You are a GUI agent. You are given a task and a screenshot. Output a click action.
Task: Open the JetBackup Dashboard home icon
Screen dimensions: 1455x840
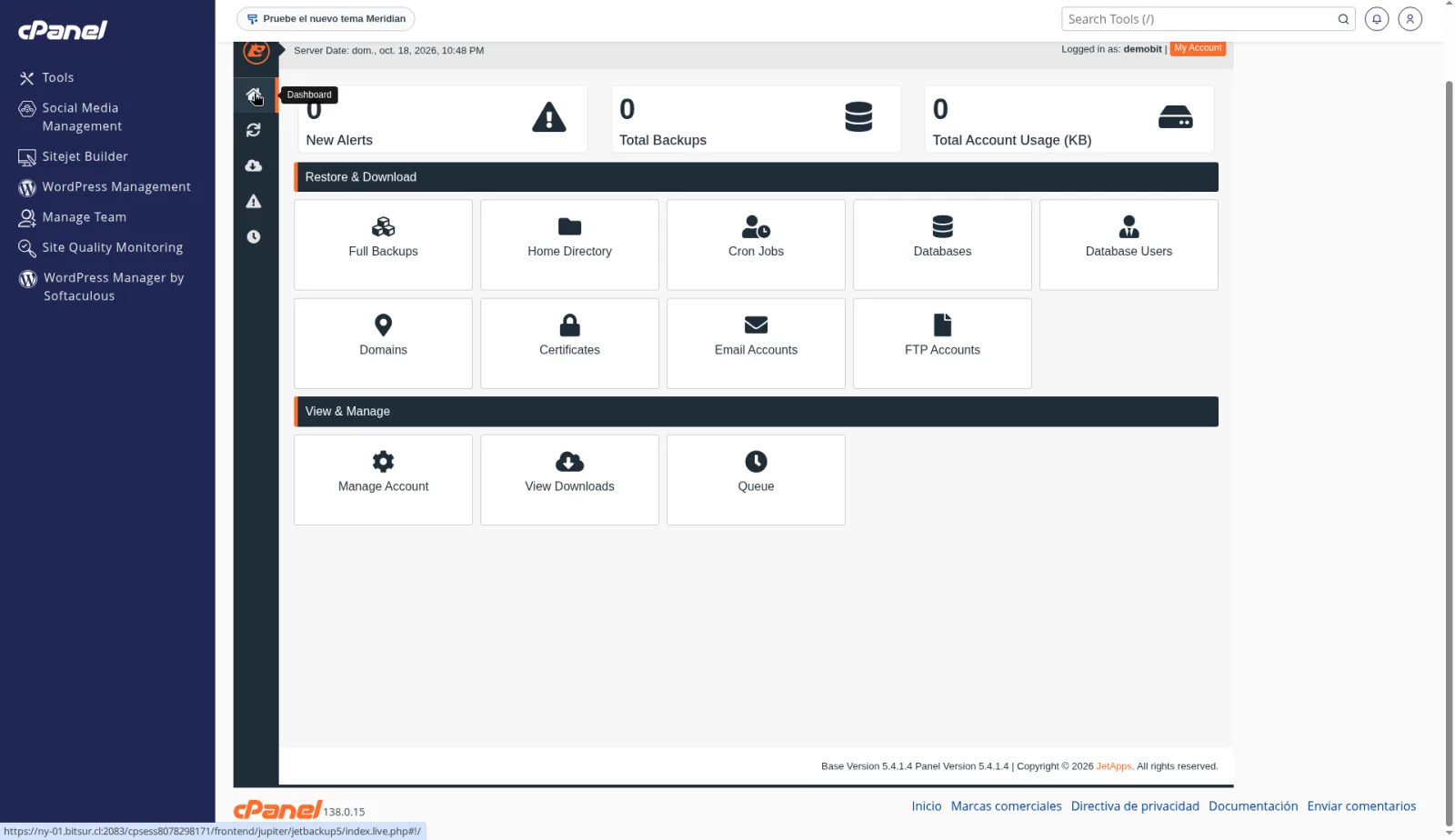(x=254, y=95)
